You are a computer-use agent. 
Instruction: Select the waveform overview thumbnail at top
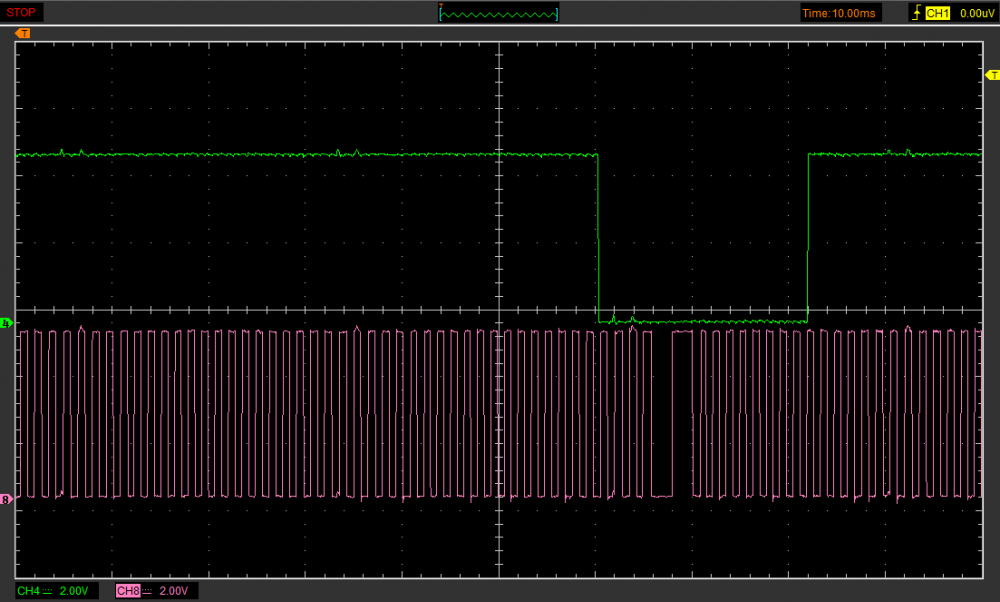pos(499,13)
